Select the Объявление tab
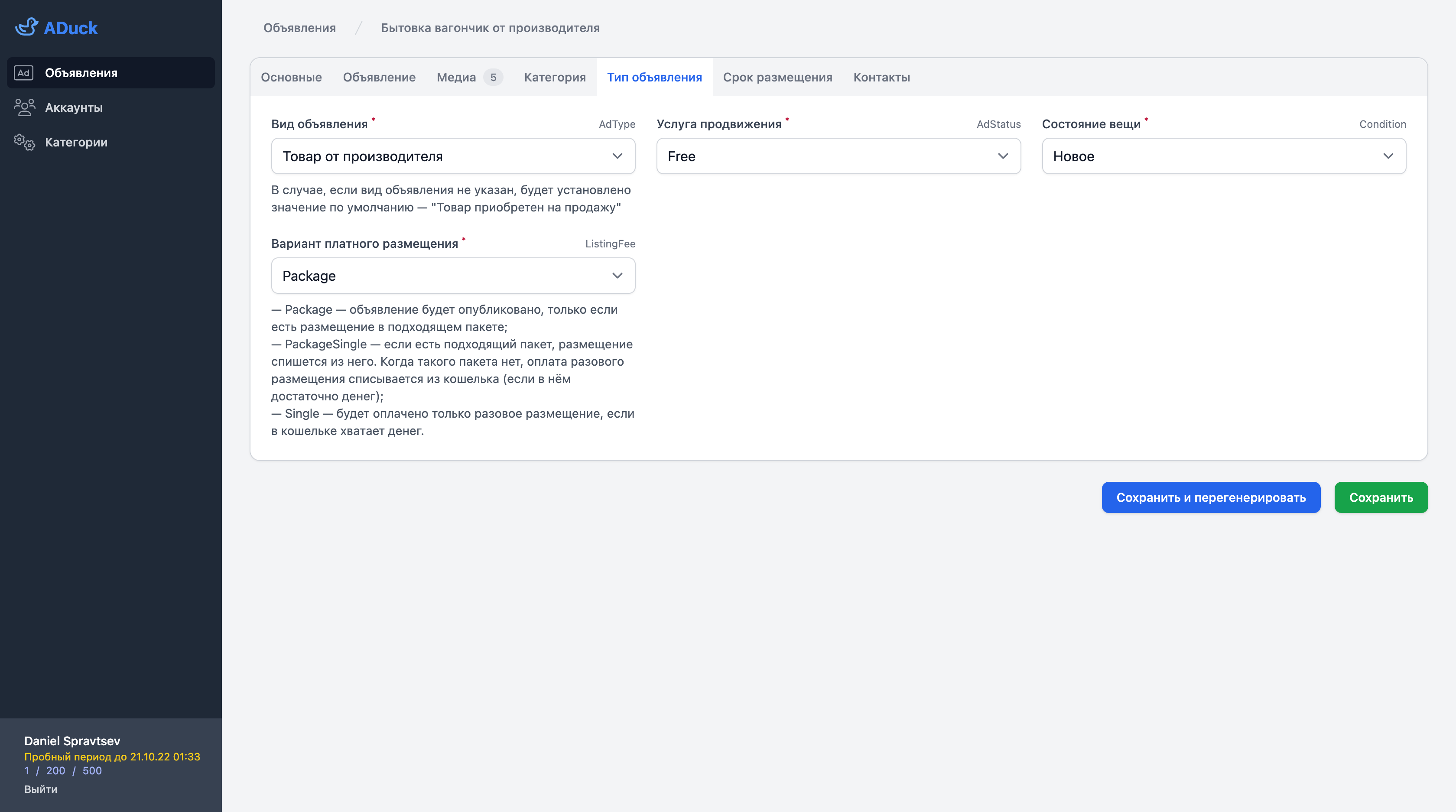 pyautogui.click(x=379, y=78)
